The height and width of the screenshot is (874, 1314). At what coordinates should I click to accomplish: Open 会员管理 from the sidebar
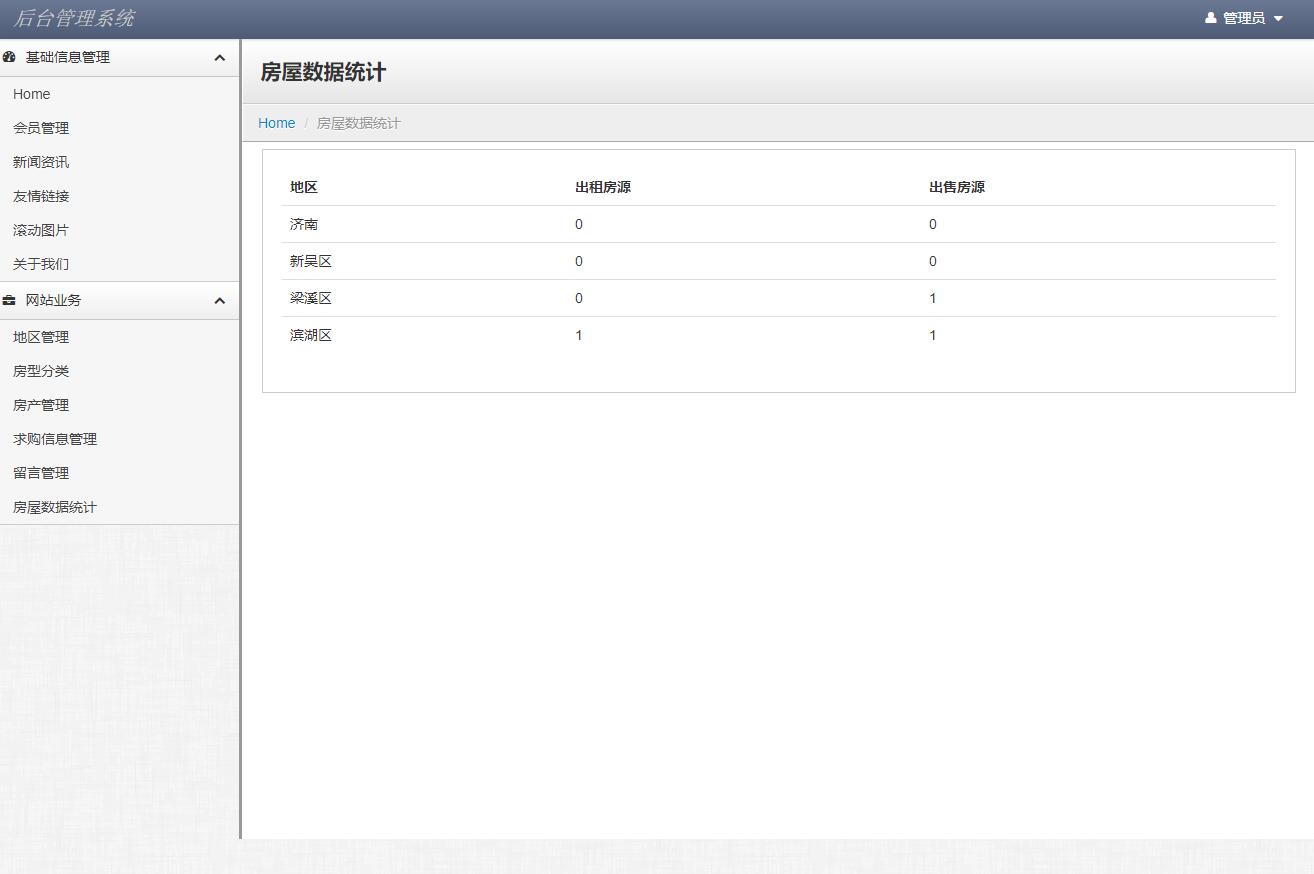(40, 127)
